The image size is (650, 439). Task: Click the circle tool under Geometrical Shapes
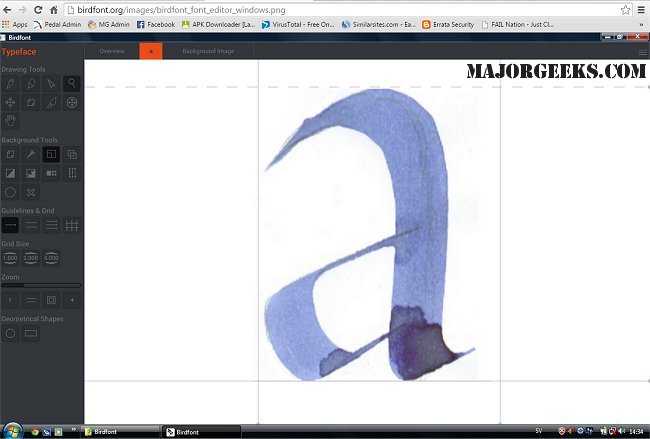10,332
